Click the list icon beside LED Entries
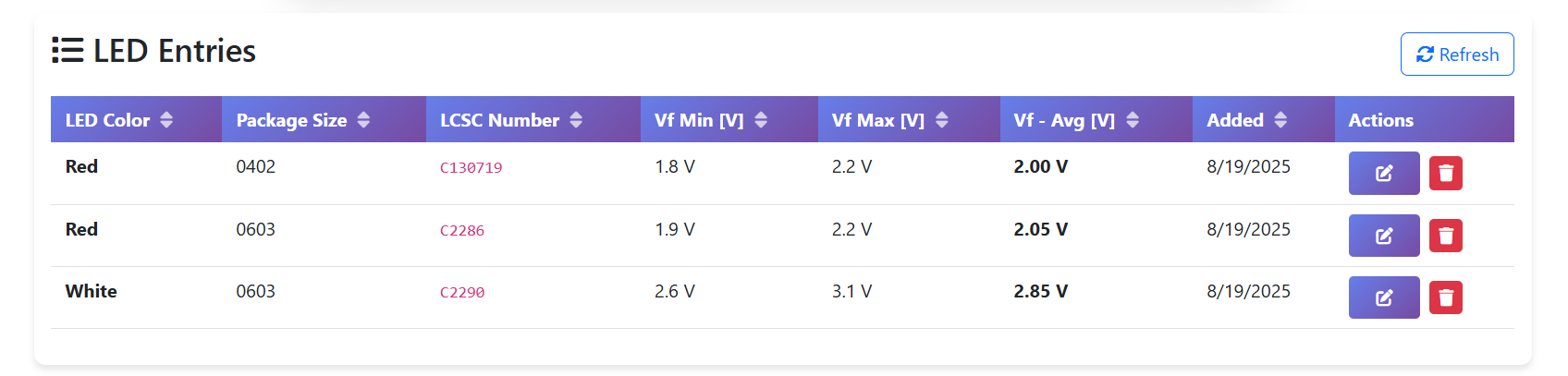 coord(67,51)
